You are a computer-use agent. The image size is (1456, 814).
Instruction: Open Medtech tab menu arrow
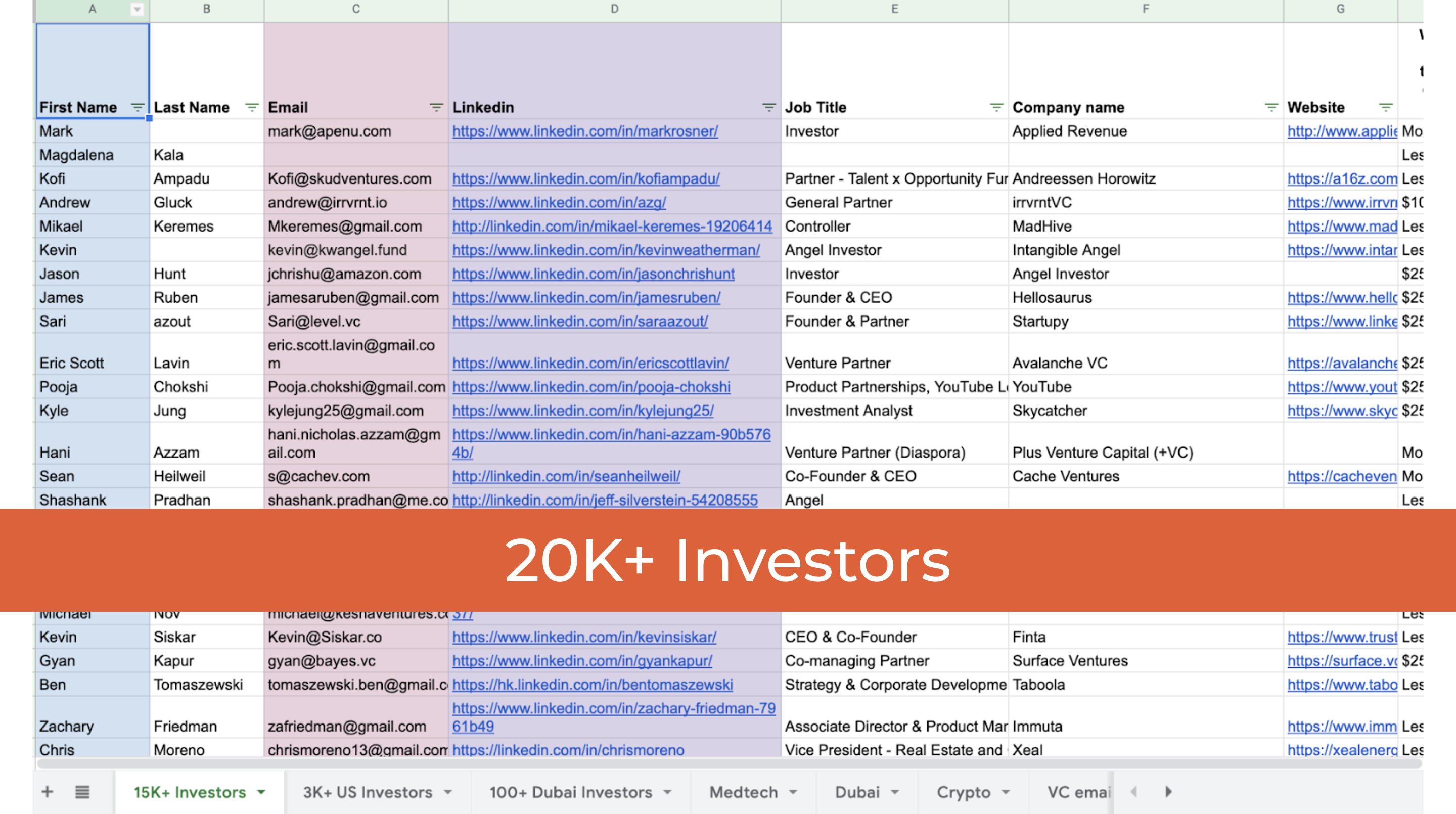point(793,793)
